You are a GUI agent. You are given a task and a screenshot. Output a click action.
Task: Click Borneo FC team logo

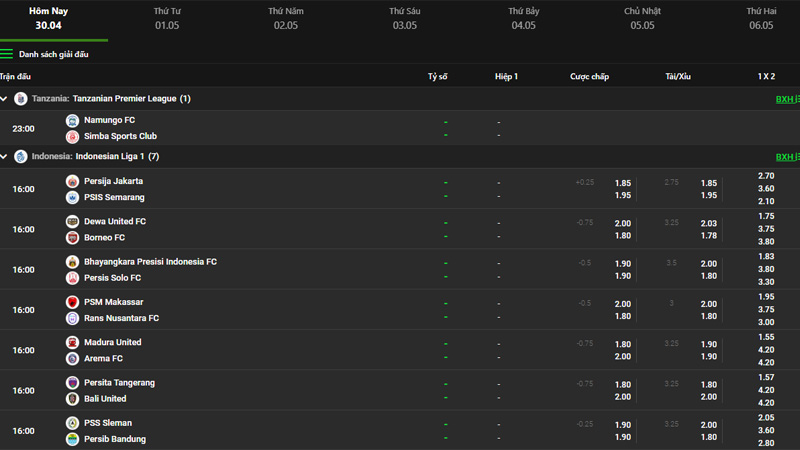coord(72,237)
